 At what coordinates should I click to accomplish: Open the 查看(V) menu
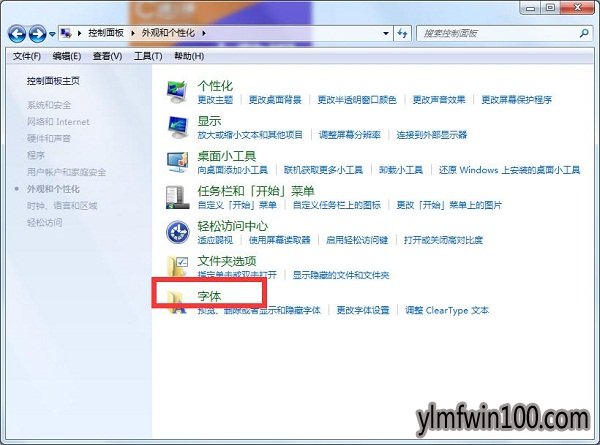click(x=107, y=56)
